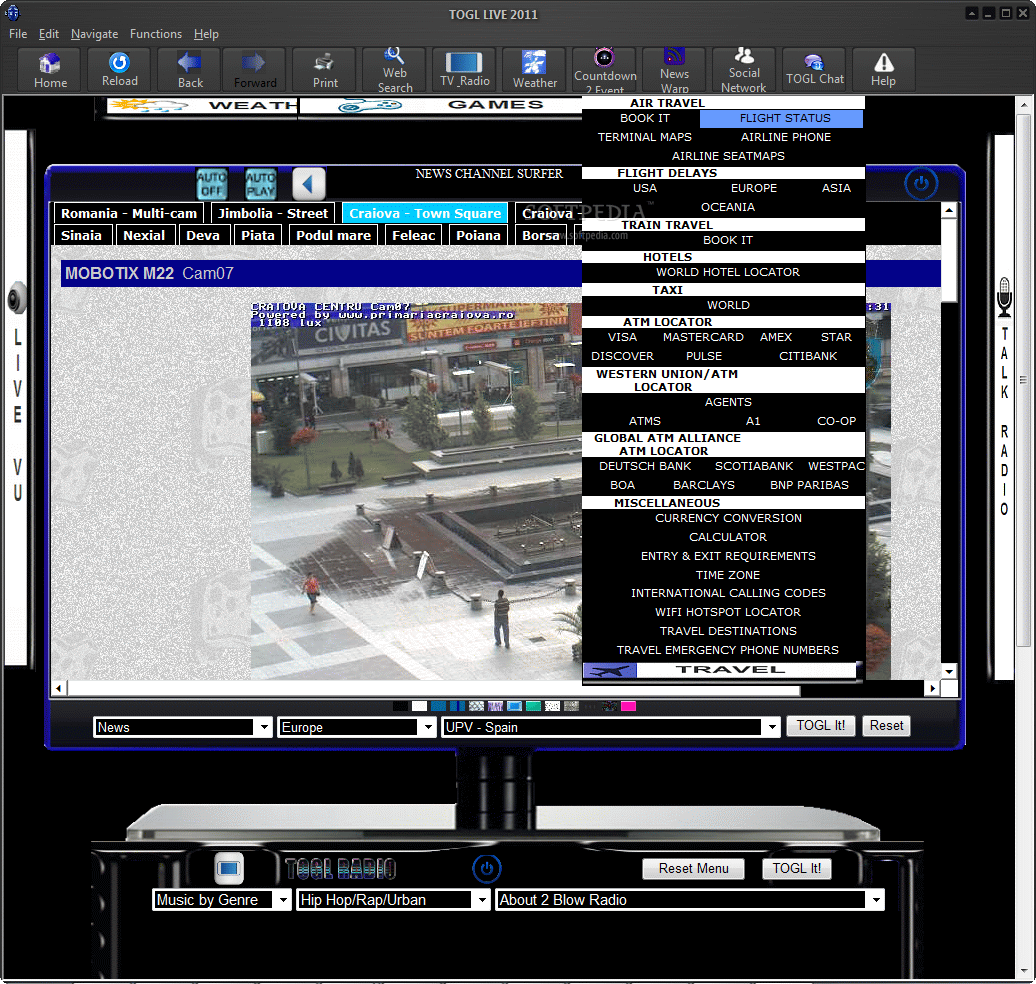This screenshot has height=984, width=1036.
Task: Select the Deva camera tab
Action: [x=203, y=235]
